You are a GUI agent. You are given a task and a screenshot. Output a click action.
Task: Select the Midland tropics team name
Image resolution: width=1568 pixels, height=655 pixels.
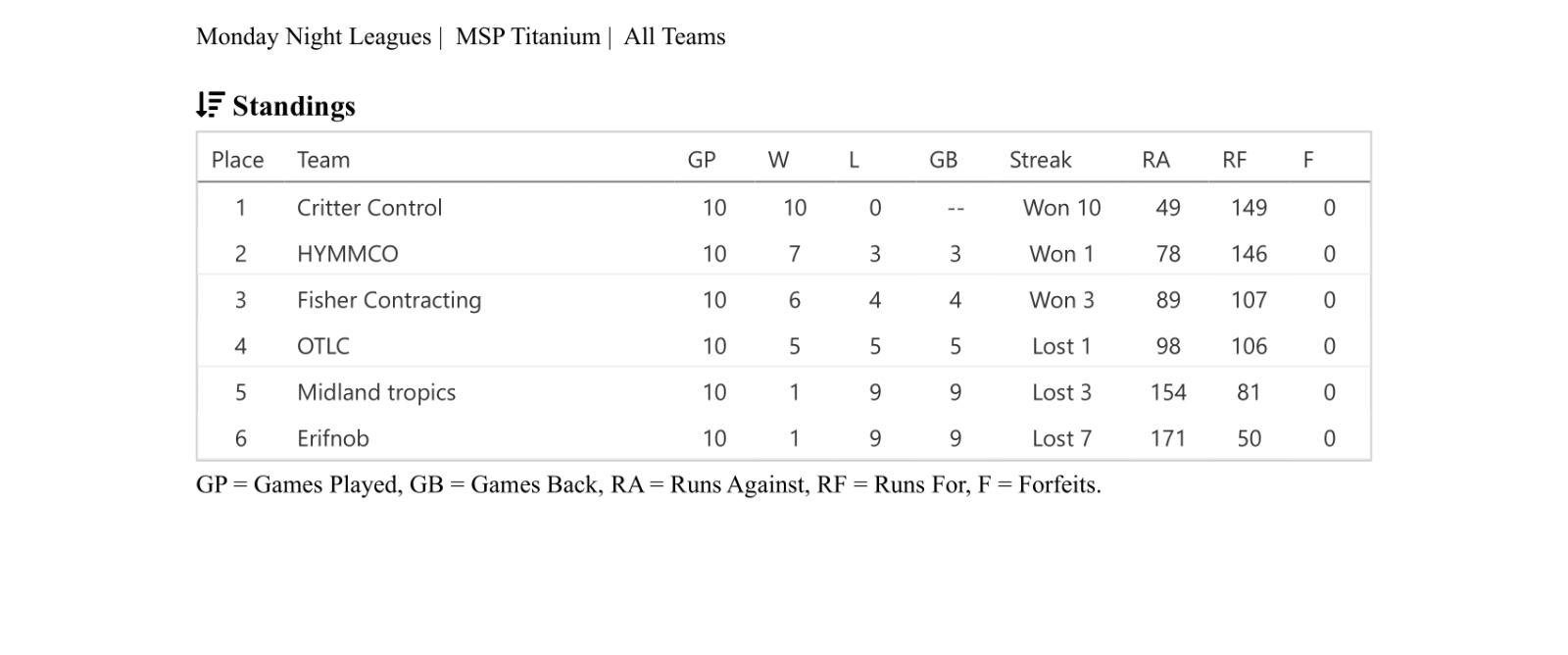pyautogui.click(x=376, y=392)
